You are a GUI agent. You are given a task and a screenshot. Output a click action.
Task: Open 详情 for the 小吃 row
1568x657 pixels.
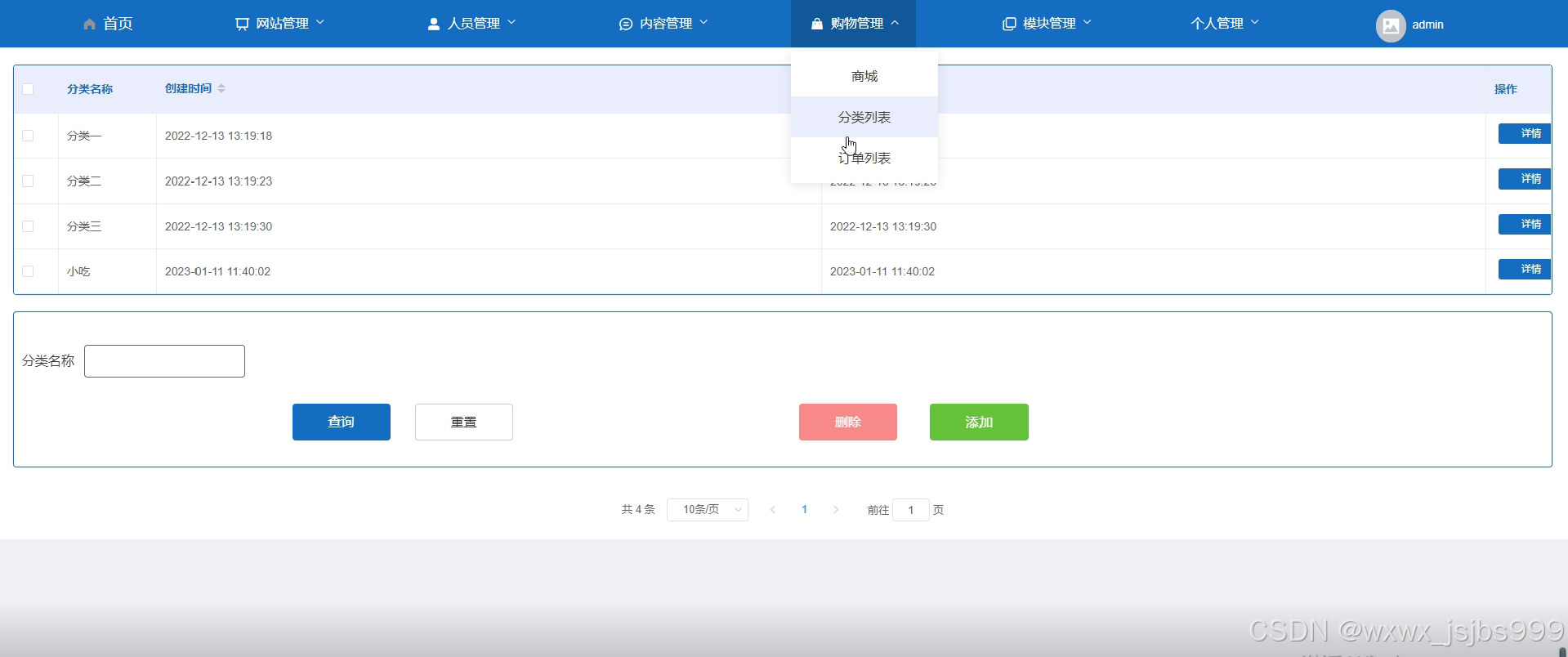click(x=1525, y=269)
